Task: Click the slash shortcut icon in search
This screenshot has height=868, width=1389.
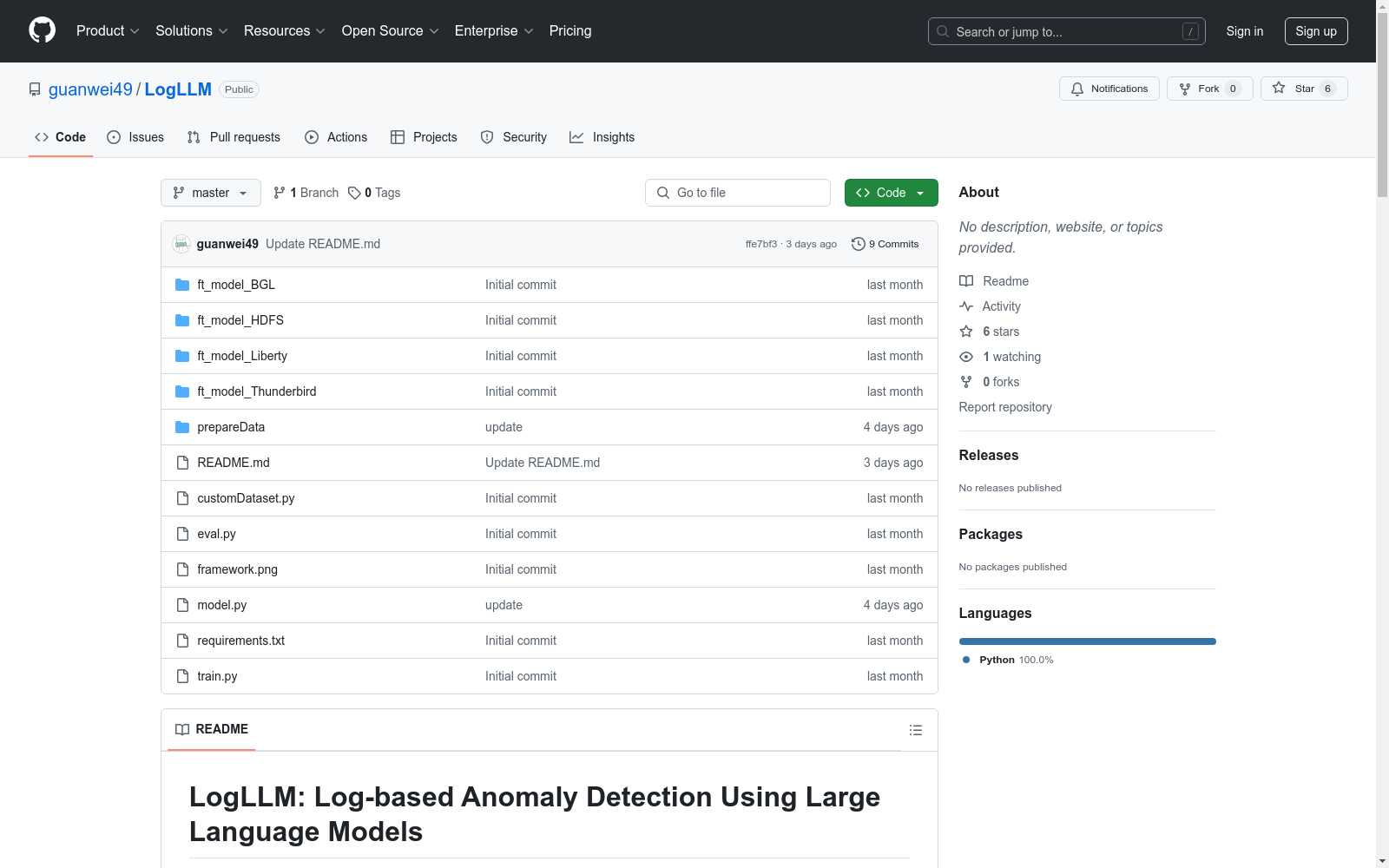Action: (1190, 31)
